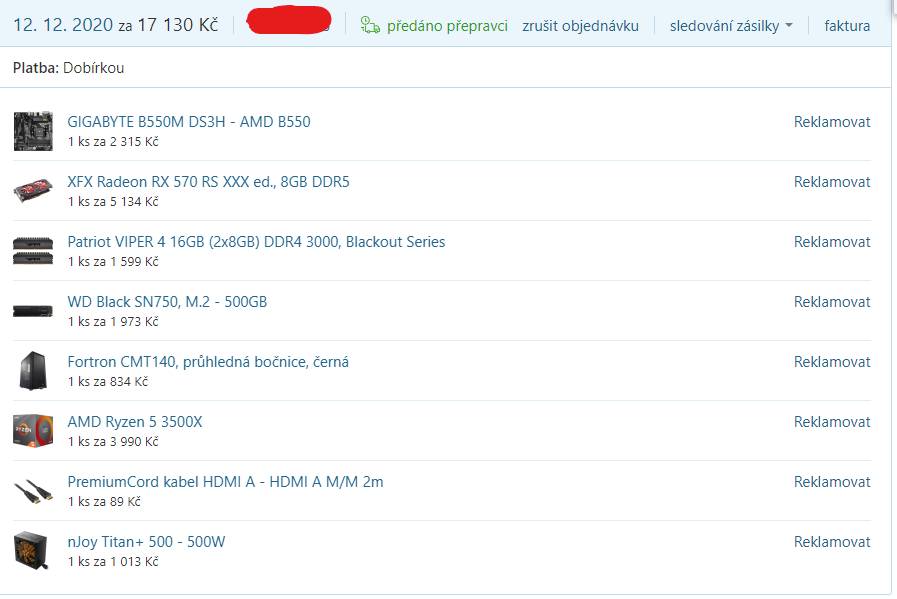This screenshot has height=599, width=897.
Task: Open the faktura link
Action: click(x=847, y=26)
